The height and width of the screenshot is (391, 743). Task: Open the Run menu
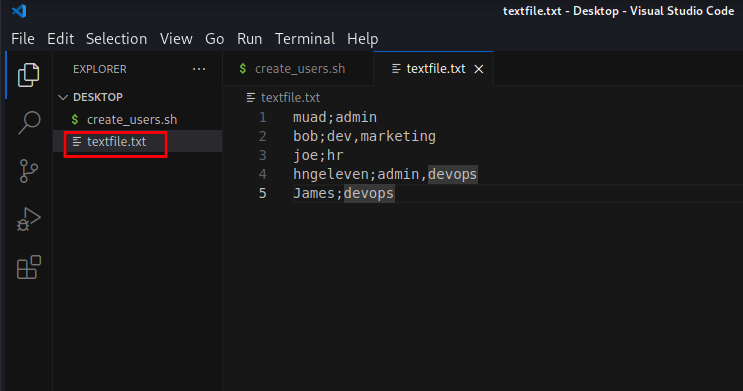click(249, 39)
